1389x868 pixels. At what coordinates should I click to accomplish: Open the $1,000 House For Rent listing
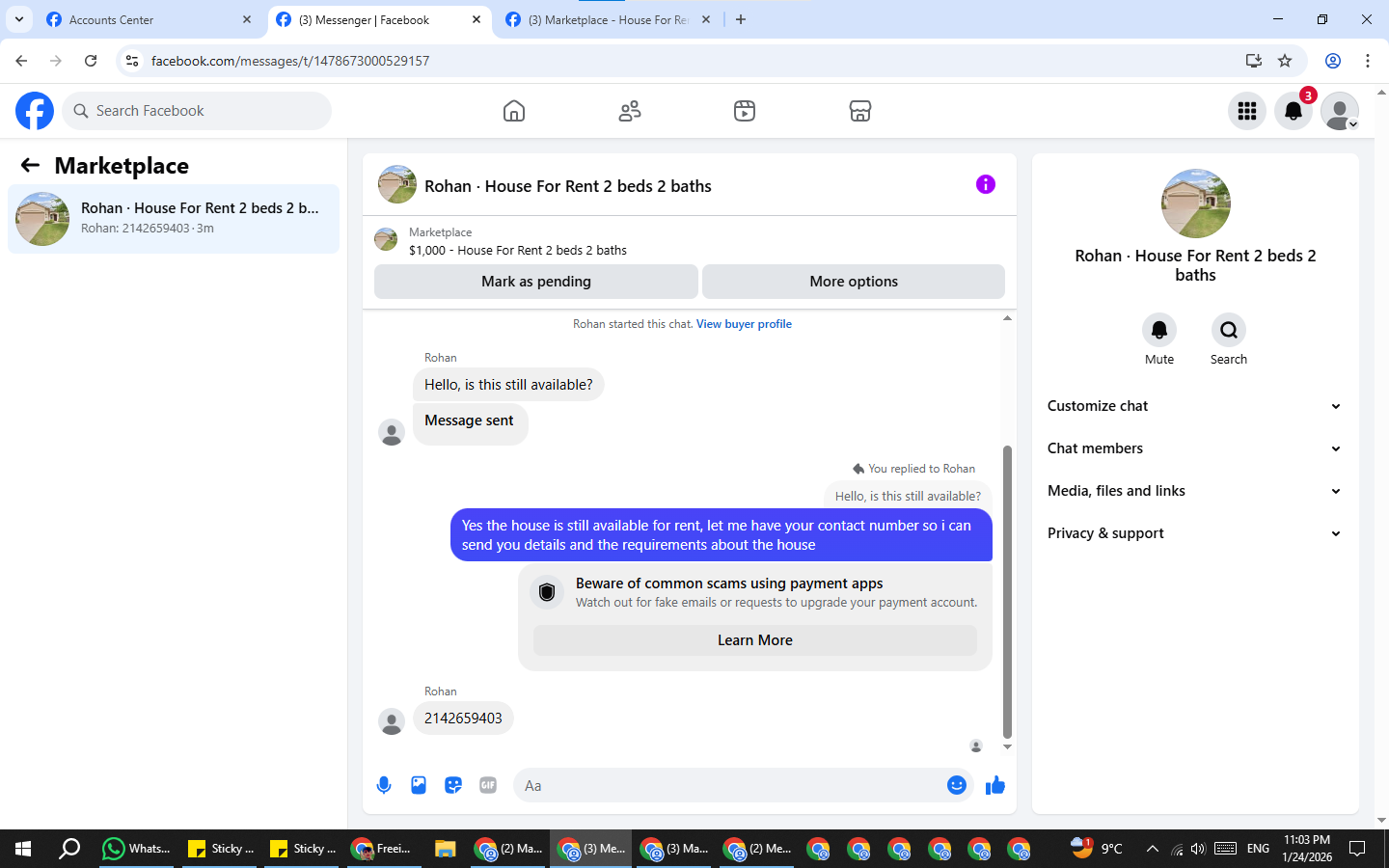pos(518,250)
